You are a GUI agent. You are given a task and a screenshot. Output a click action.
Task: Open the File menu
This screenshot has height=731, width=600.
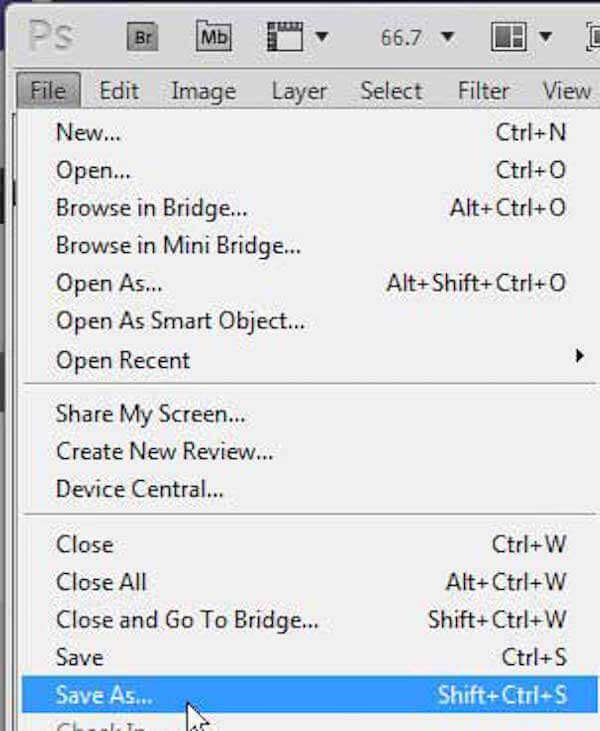pyautogui.click(x=48, y=90)
